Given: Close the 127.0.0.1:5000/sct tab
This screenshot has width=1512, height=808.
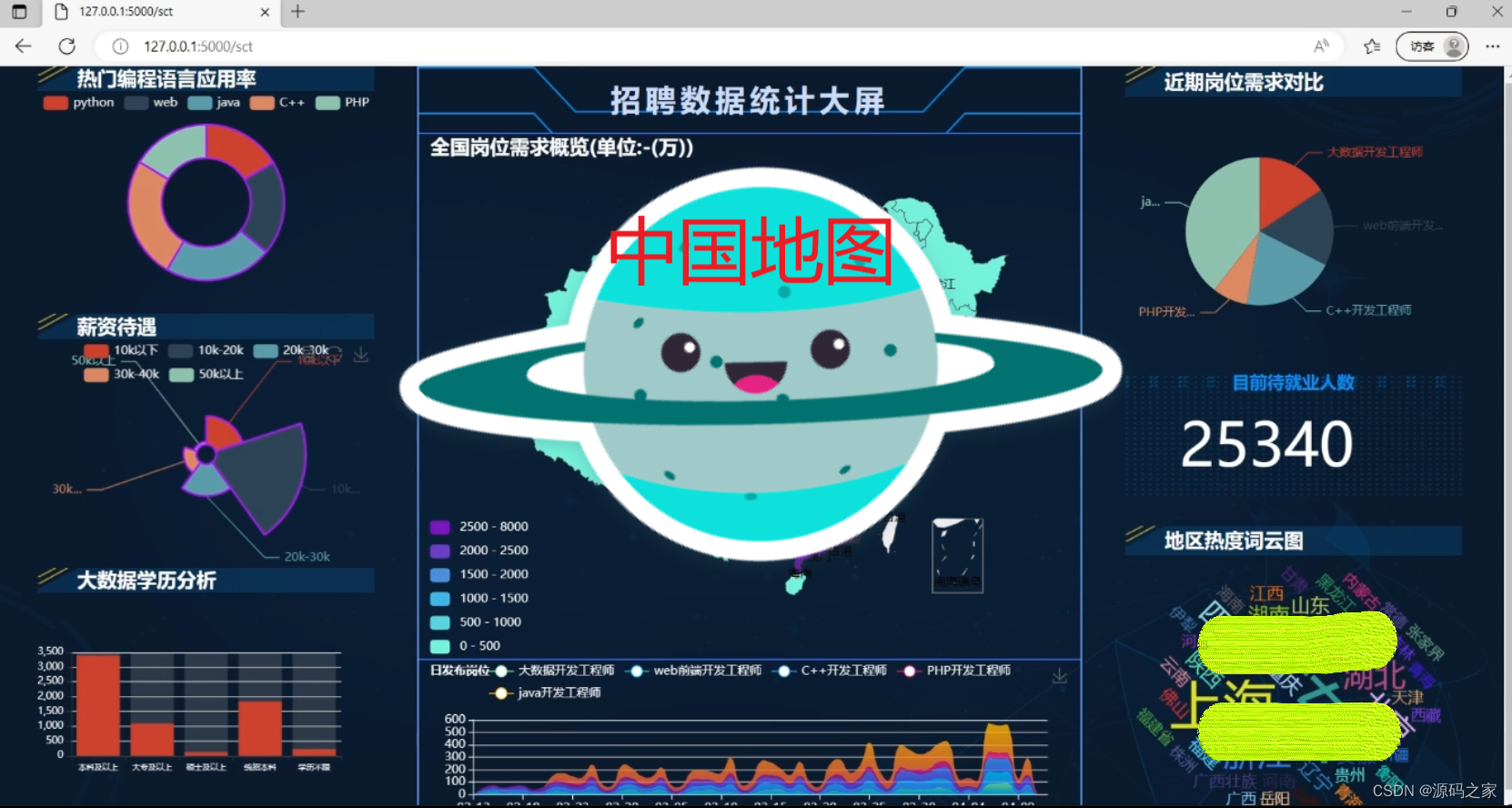Looking at the screenshot, I should click(265, 12).
